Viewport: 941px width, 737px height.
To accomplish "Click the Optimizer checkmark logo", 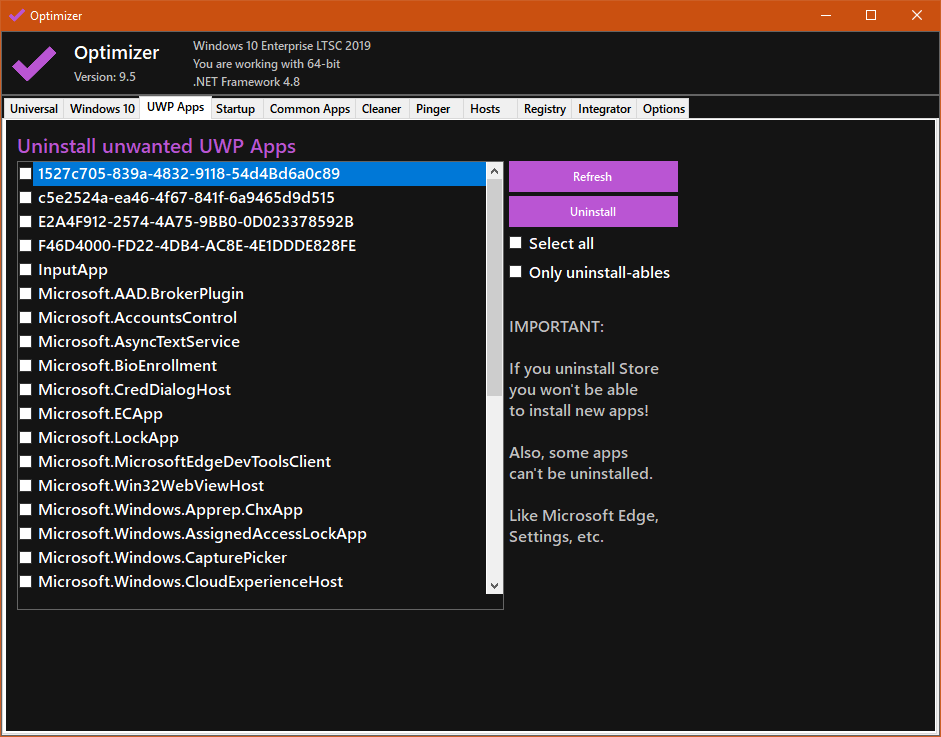I will click(34, 64).
